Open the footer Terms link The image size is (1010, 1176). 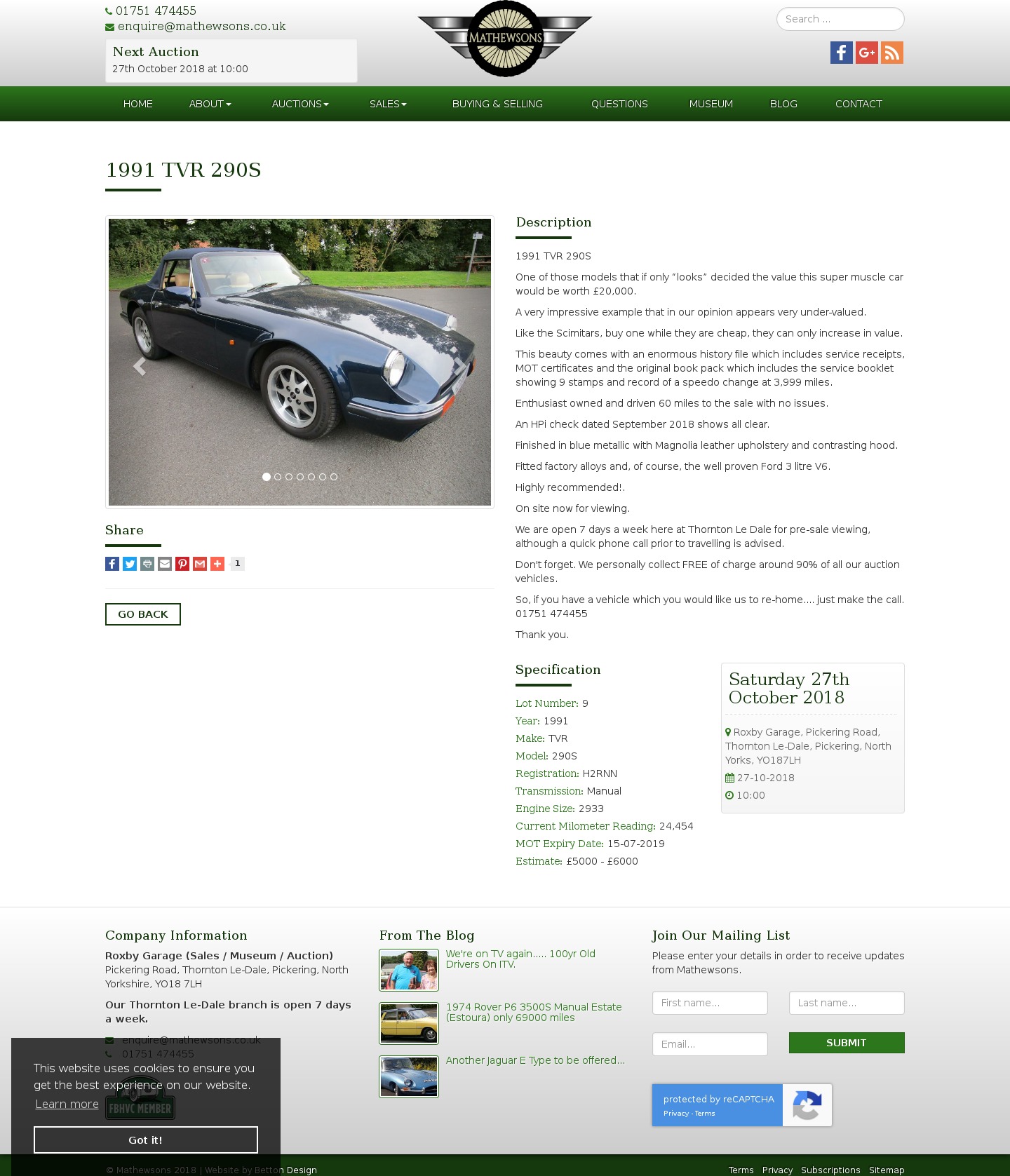(741, 1170)
